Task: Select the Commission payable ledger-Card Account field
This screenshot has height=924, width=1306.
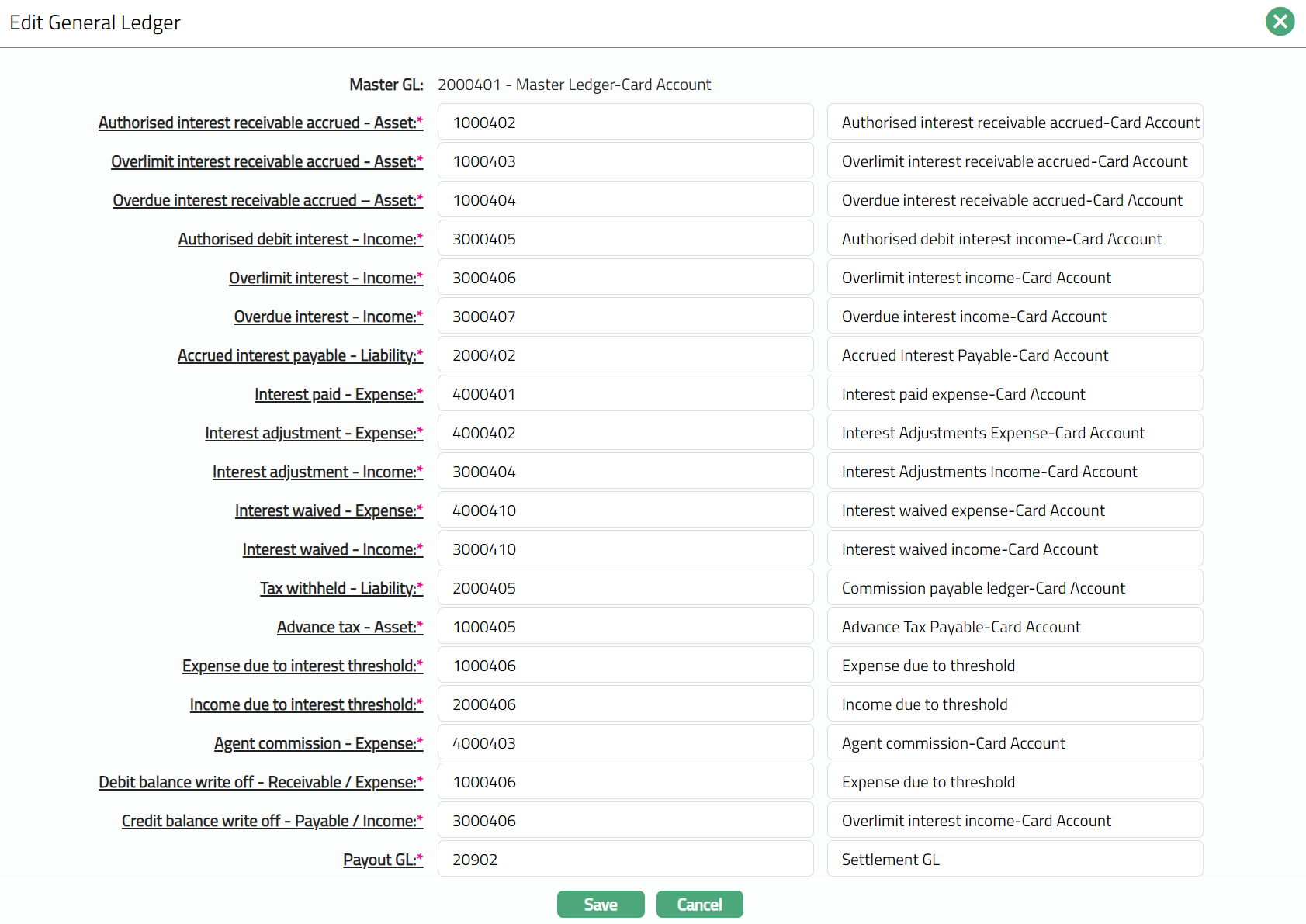Action: click(x=1014, y=588)
